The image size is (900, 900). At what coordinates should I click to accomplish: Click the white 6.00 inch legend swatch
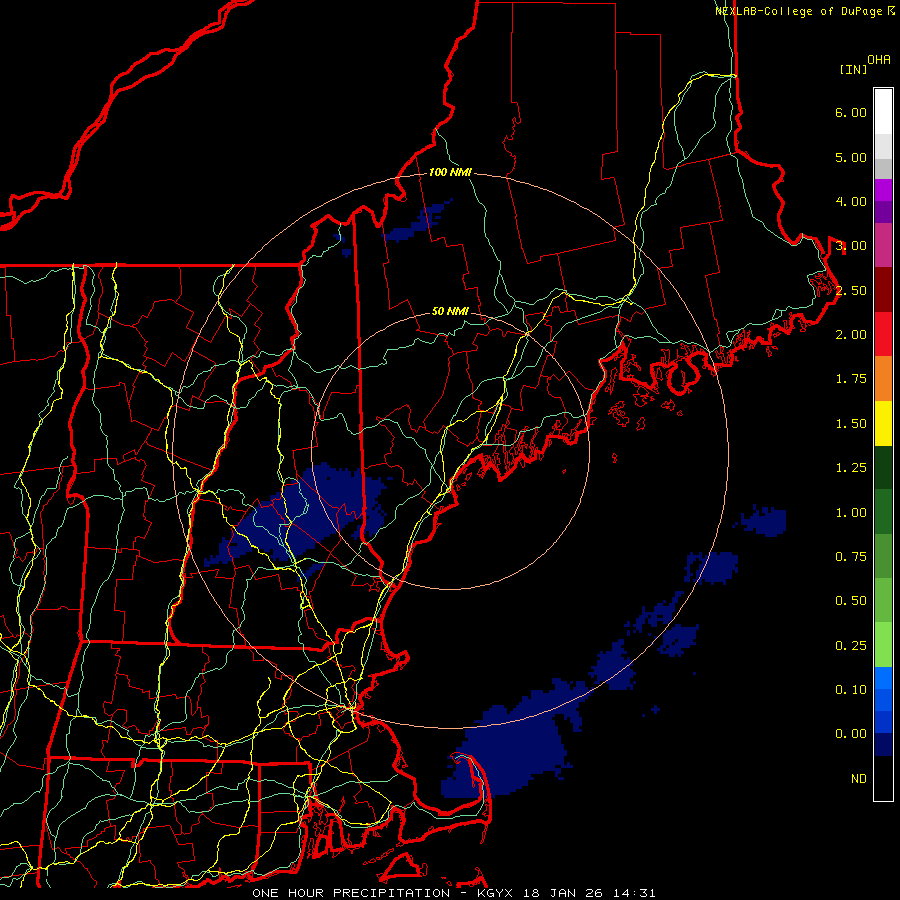pos(883,112)
